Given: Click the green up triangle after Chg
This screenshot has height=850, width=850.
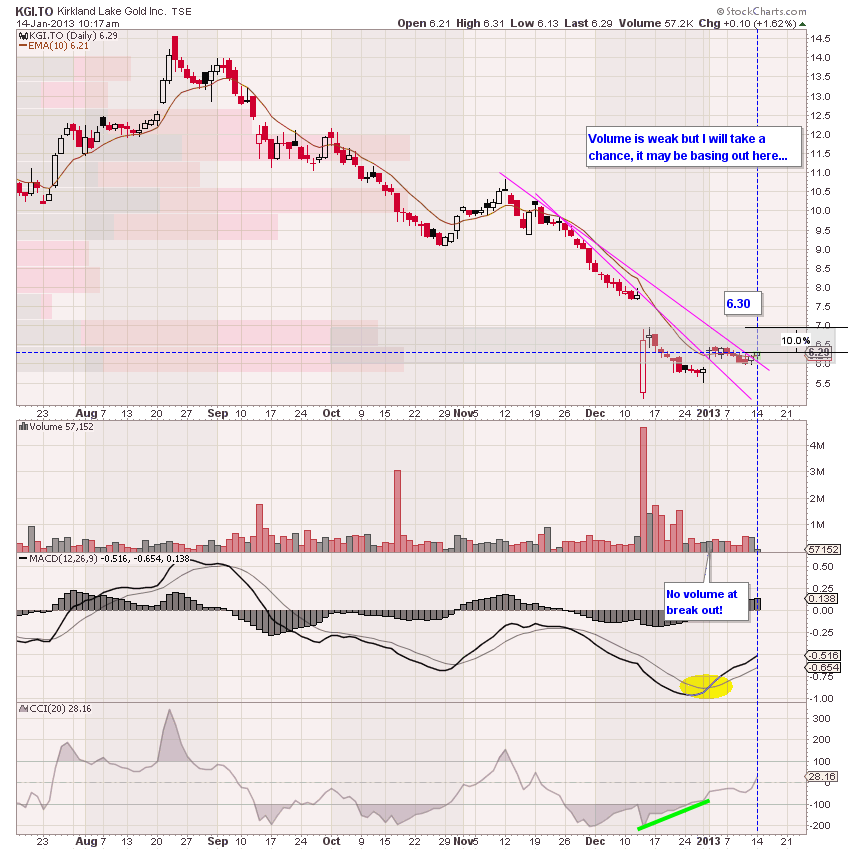Looking at the screenshot, I should (802, 24).
